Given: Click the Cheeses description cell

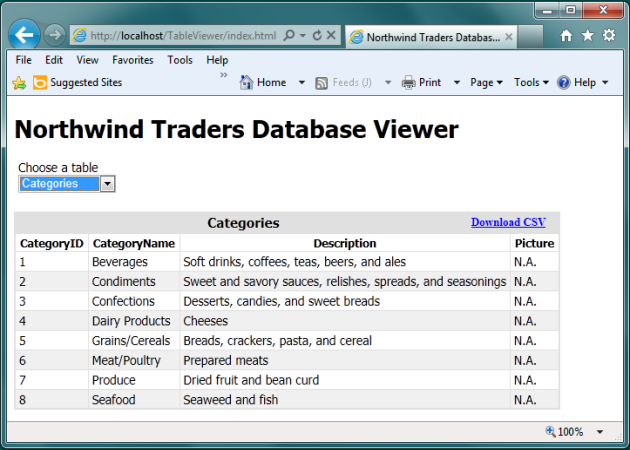Looking at the screenshot, I should point(345,321).
